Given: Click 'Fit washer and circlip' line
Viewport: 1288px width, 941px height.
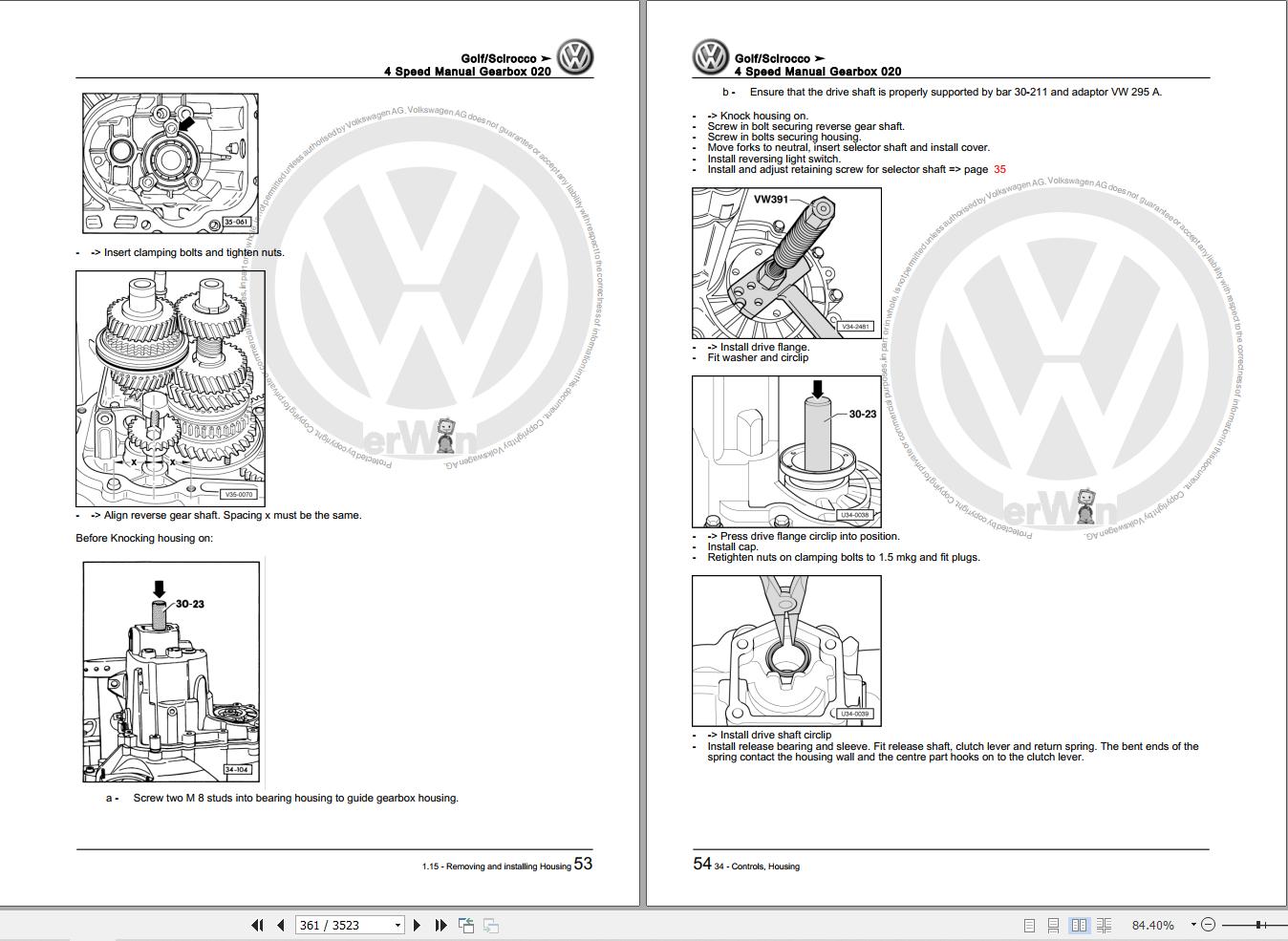Looking at the screenshot, I should pyautogui.click(x=758, y=357).
